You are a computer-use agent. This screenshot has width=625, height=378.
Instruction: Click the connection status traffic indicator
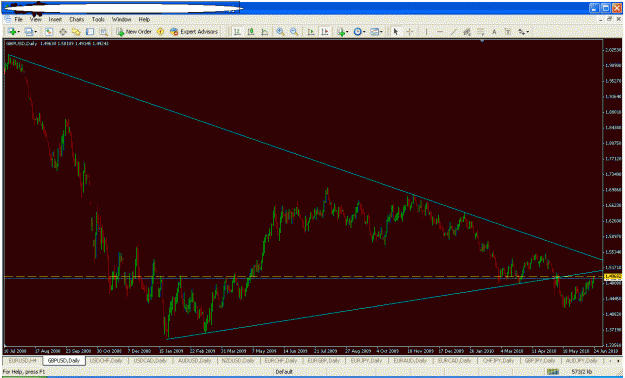(553, 372)
